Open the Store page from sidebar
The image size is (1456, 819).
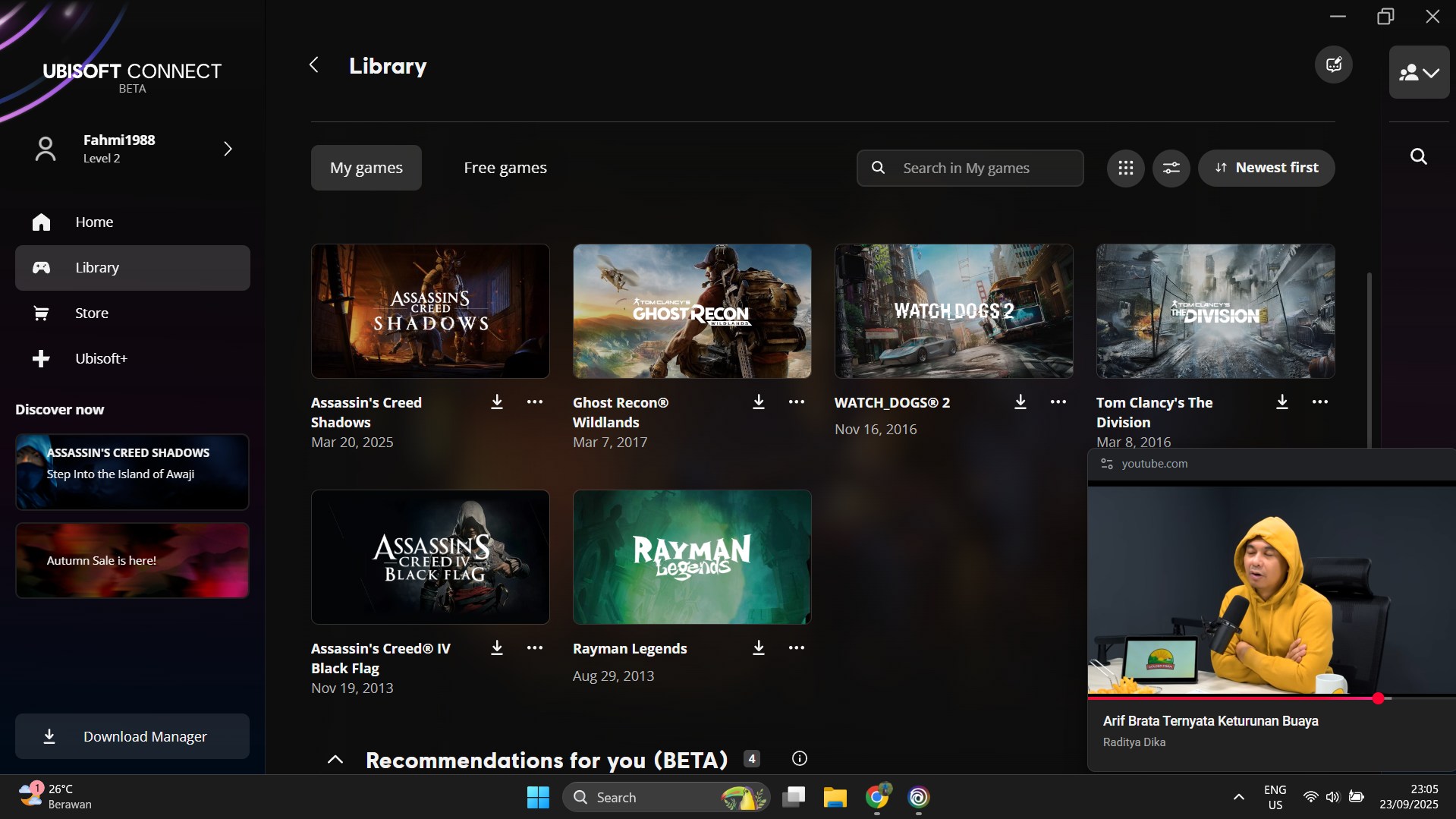(x=133, y=313)
